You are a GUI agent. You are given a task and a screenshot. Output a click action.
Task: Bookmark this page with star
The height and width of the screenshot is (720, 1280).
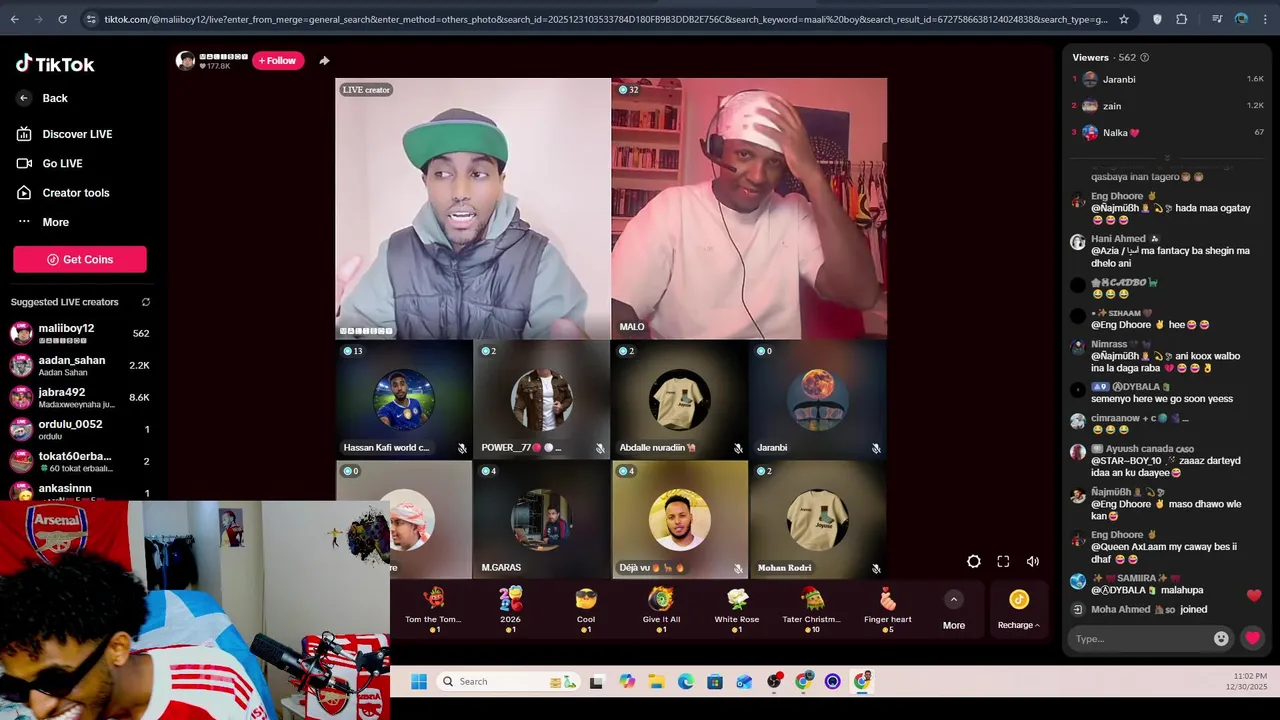pos(1124,19)
